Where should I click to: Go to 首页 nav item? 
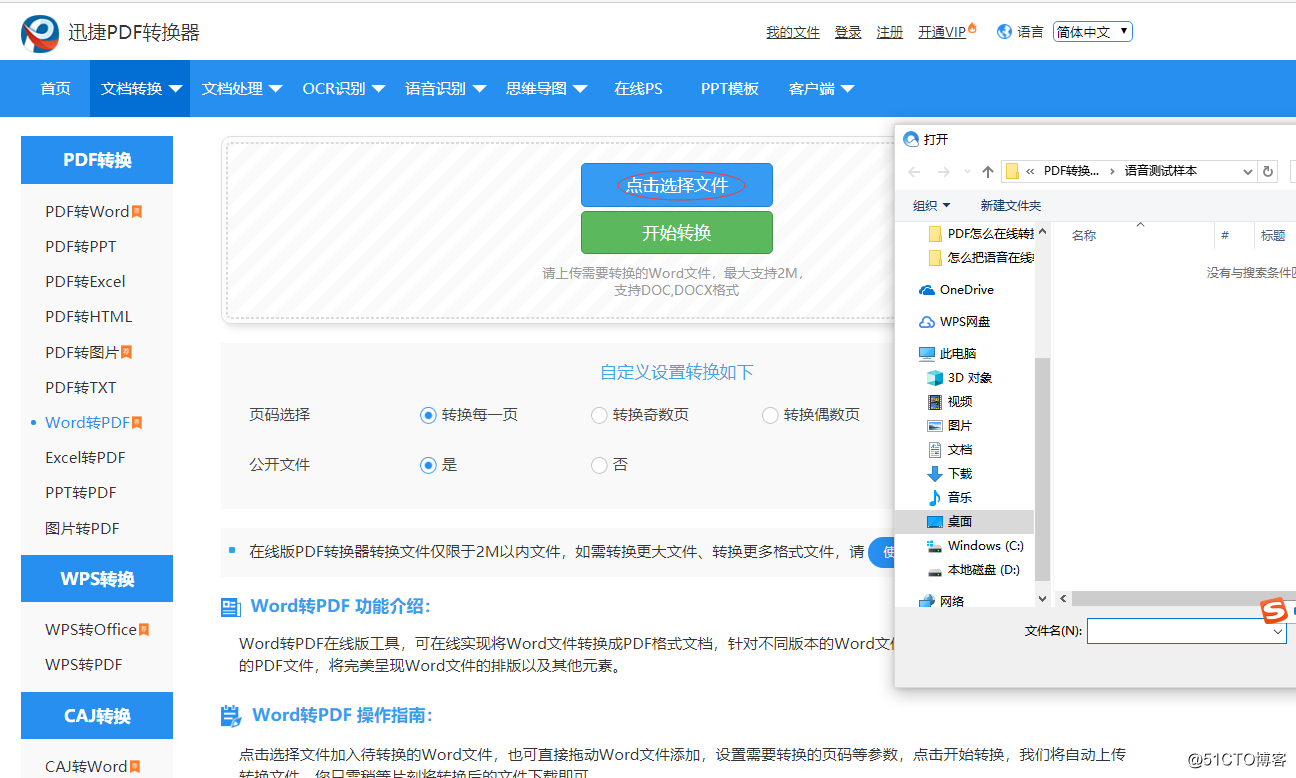(56, 88)
